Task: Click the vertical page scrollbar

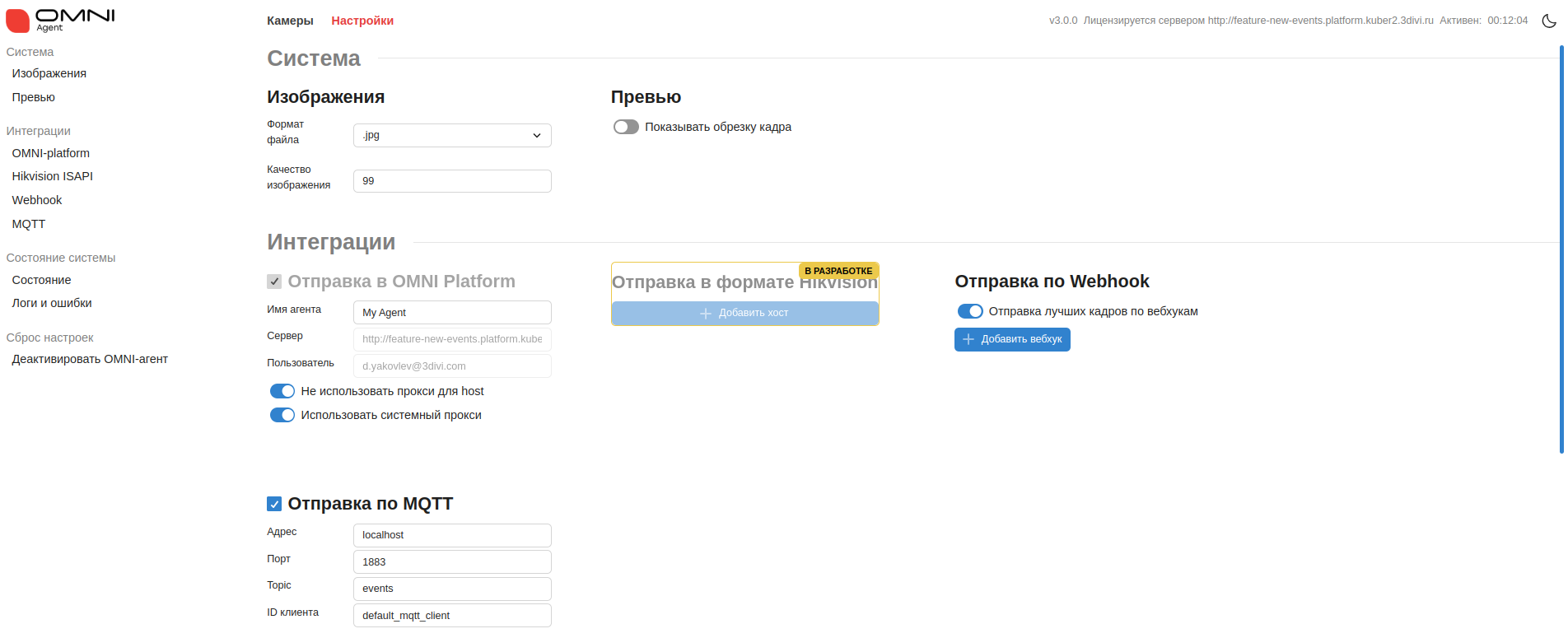Action: tap(1561, 247)
